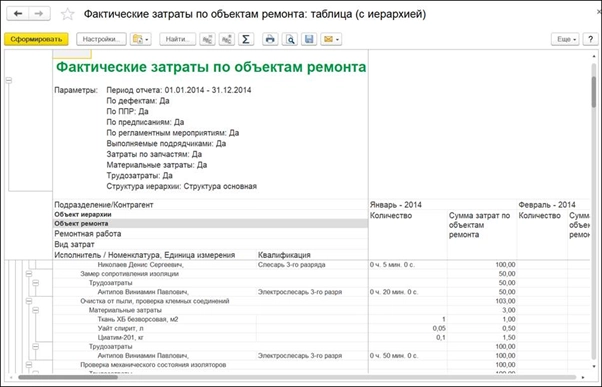Save the report with diskette icon
This screenshot has width=602, height=387.
click(309, 39)
